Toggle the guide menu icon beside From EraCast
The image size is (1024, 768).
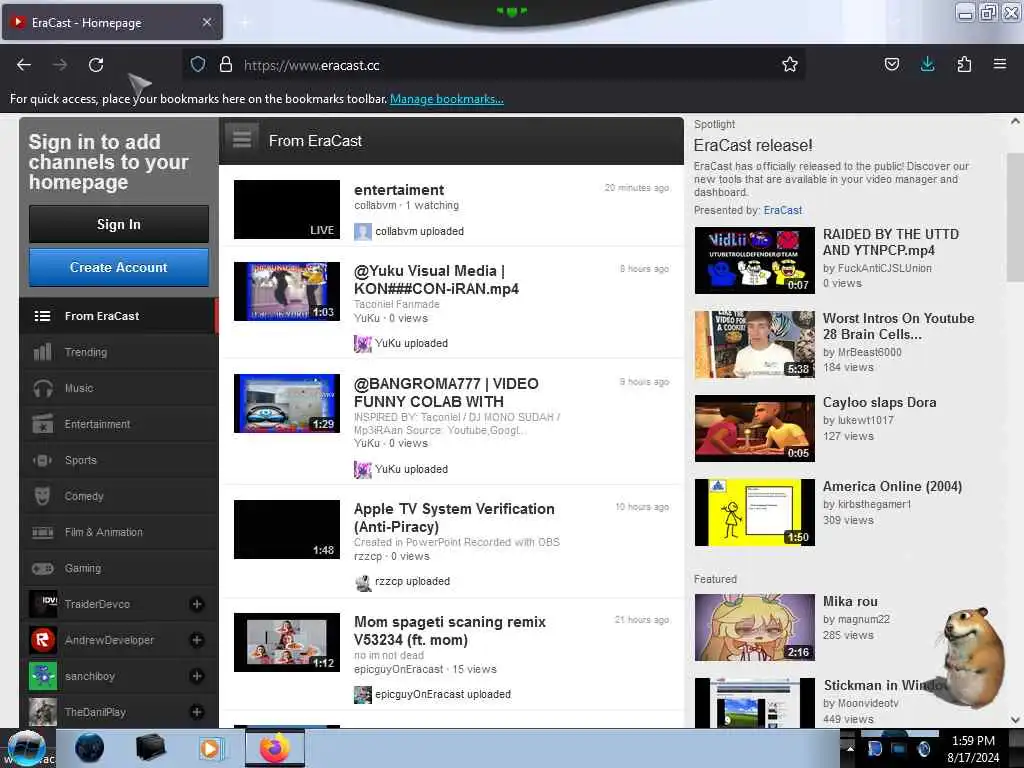pyautogui.click(x=242, y=140)
